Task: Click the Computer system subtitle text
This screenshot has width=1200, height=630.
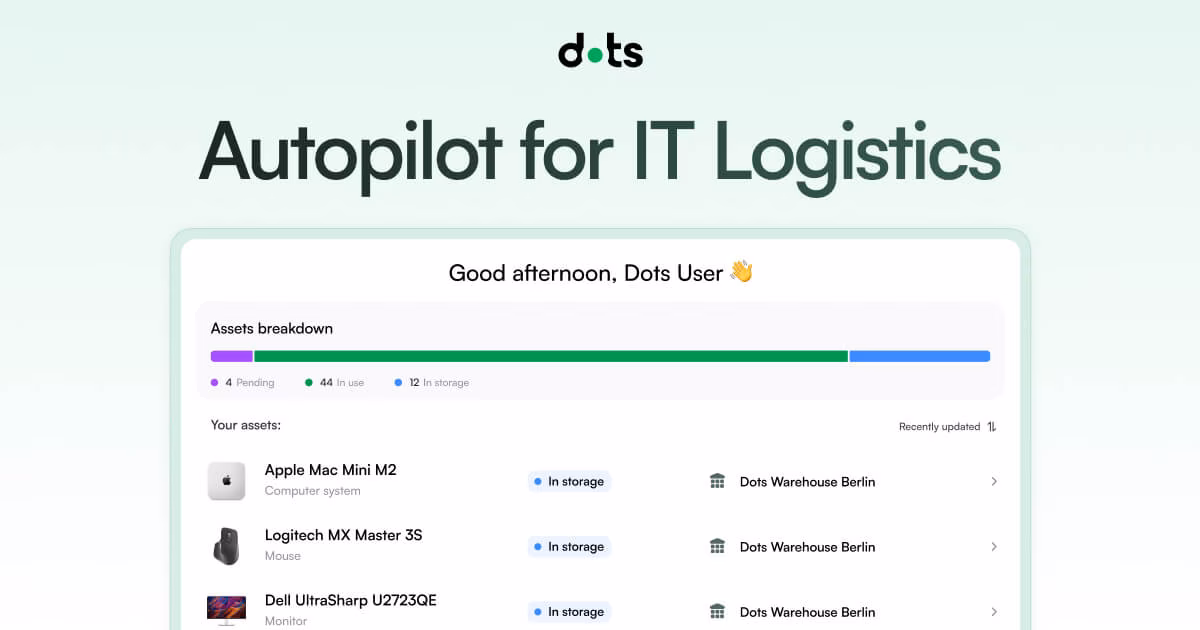Action: (x=313, y=491)
